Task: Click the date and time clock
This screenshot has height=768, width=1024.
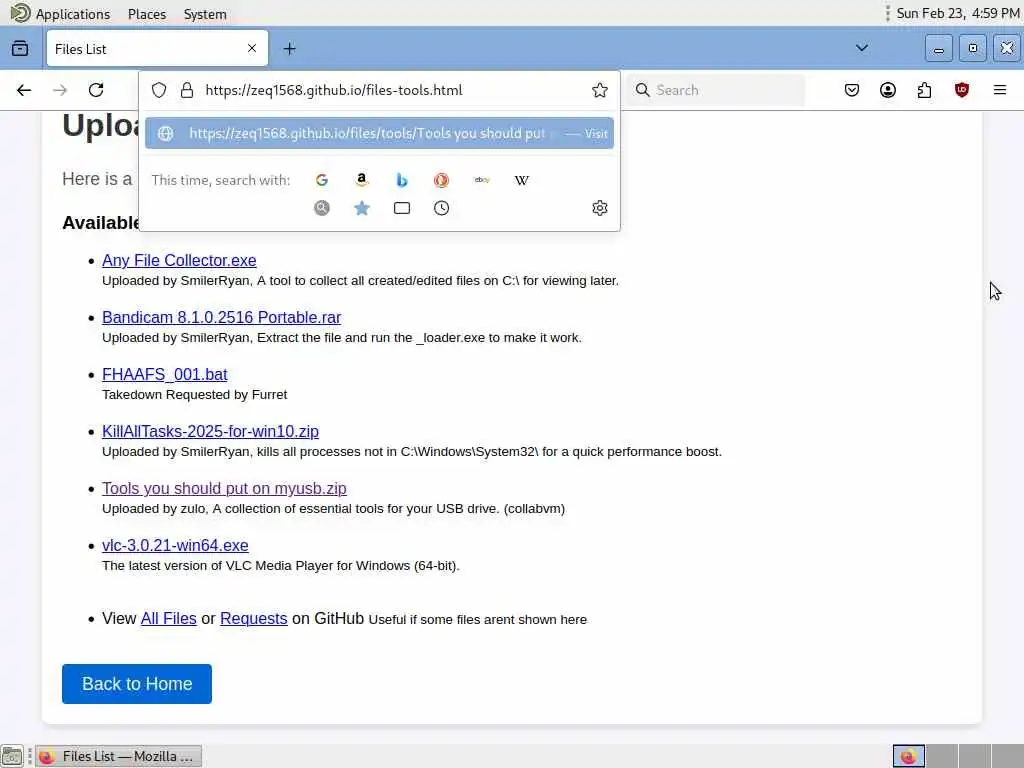Action: coord(957,13)
